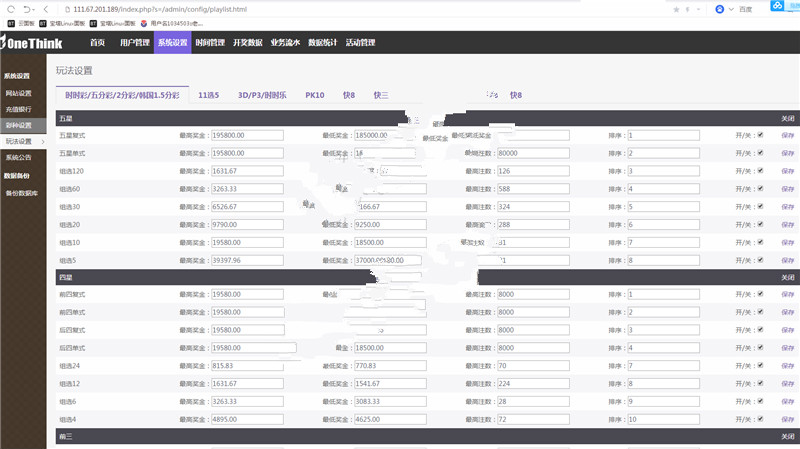
Task: Bookmark this page with the star icon
Action: coord(680,8)
